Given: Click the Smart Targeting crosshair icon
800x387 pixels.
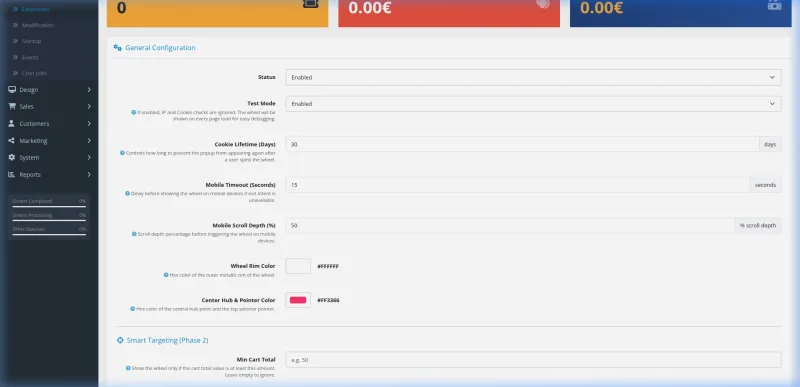Looking at the screenshot, I should [120, 340].
